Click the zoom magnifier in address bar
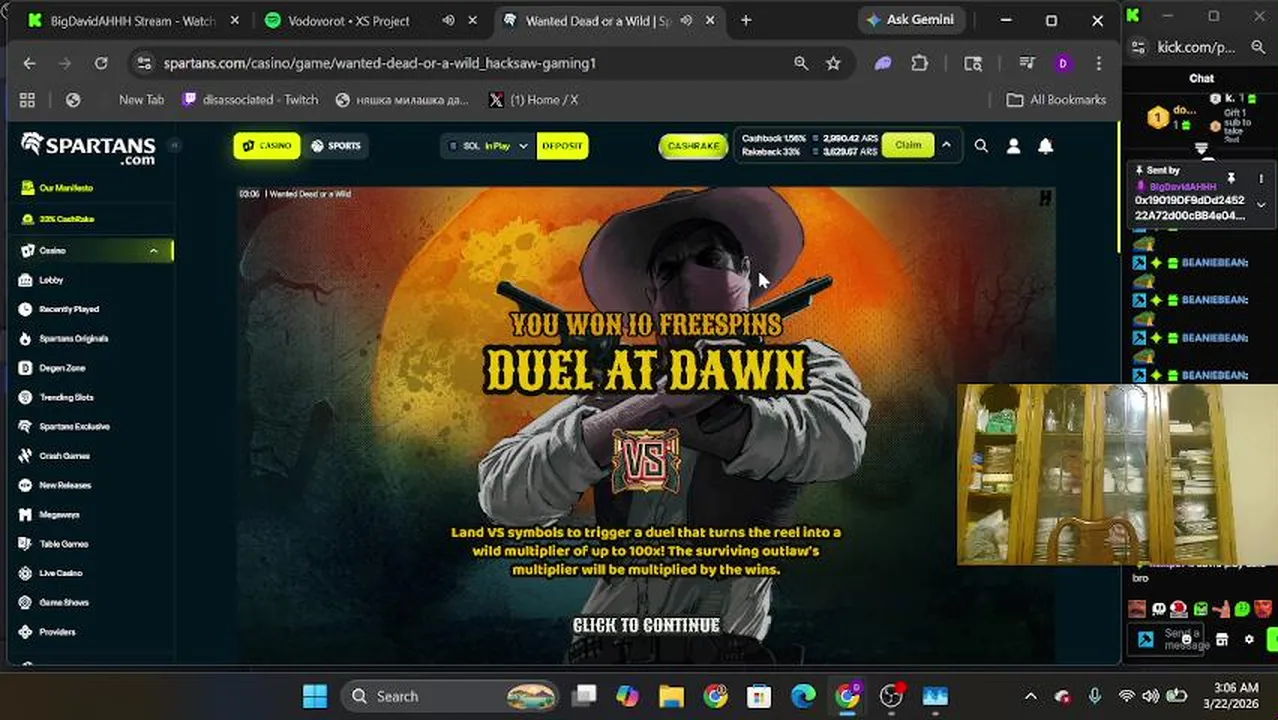Viewport: 1278px width, 720px height. point(801,63)
